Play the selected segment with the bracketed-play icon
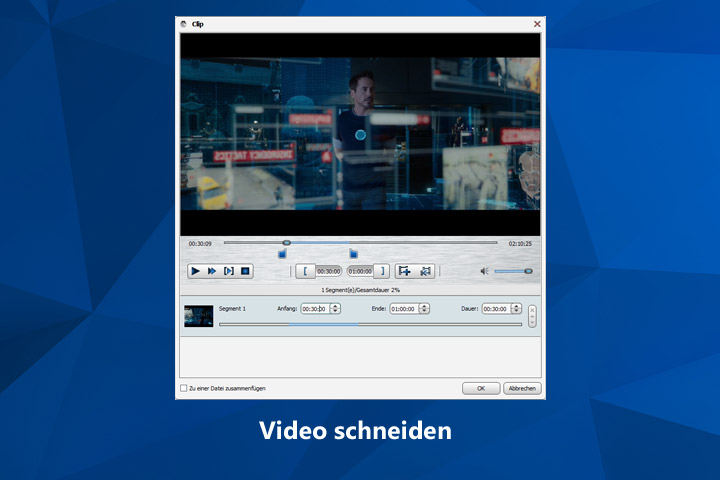The image size is (720, 480). click(228, 271)
